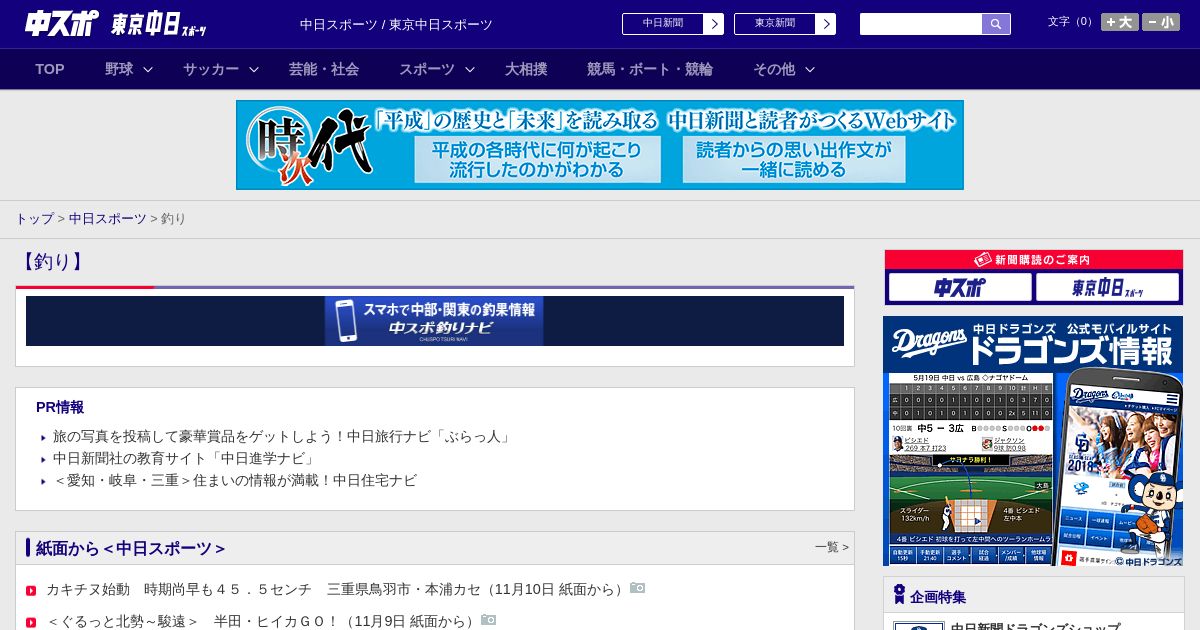Go to TOP menu item
Viewport: 1200px width, 630px height.
[x=50, y=69]
